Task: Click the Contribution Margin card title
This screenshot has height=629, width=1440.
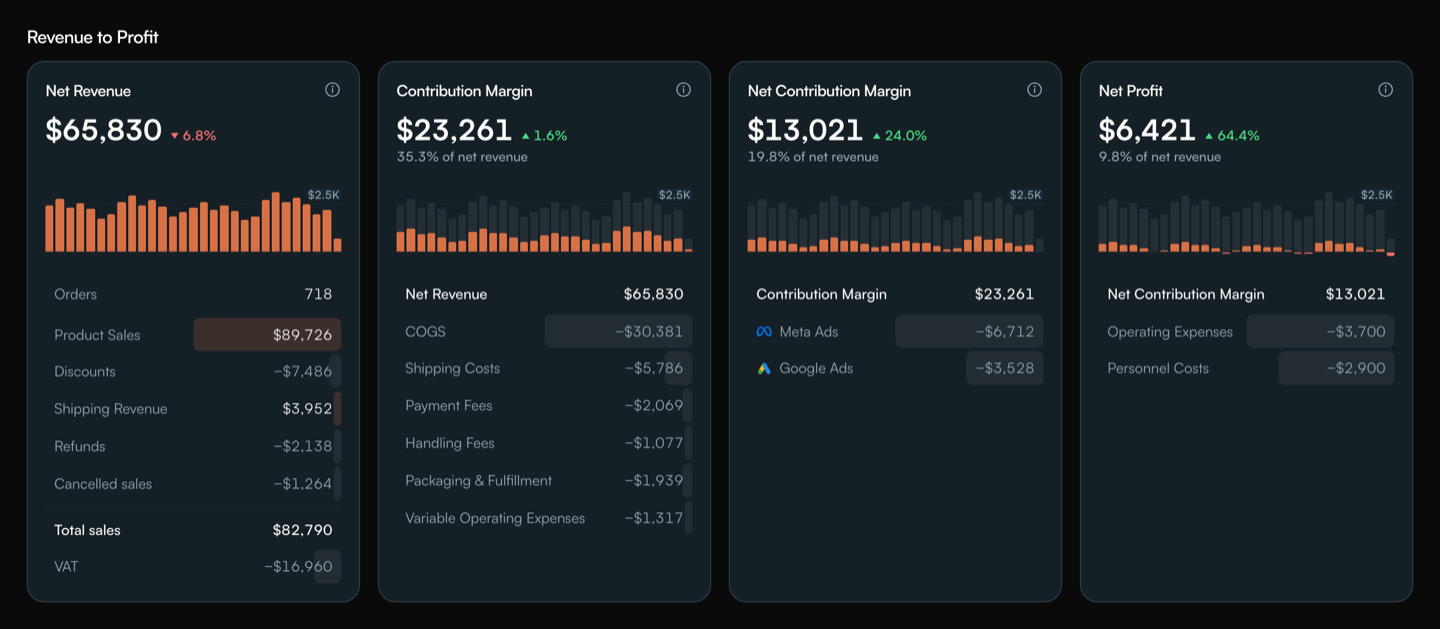Action: pos(464,91)
